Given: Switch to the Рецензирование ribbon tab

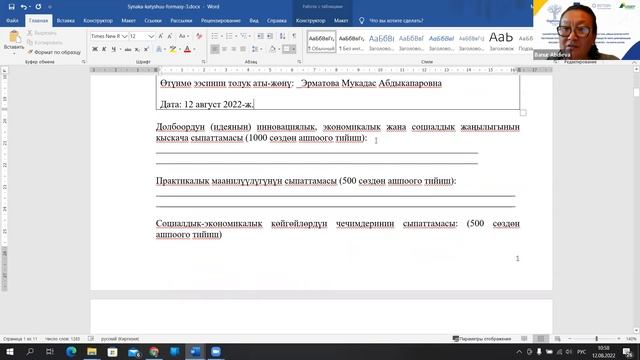Looking at the screenshot, I should pos(220,20).
